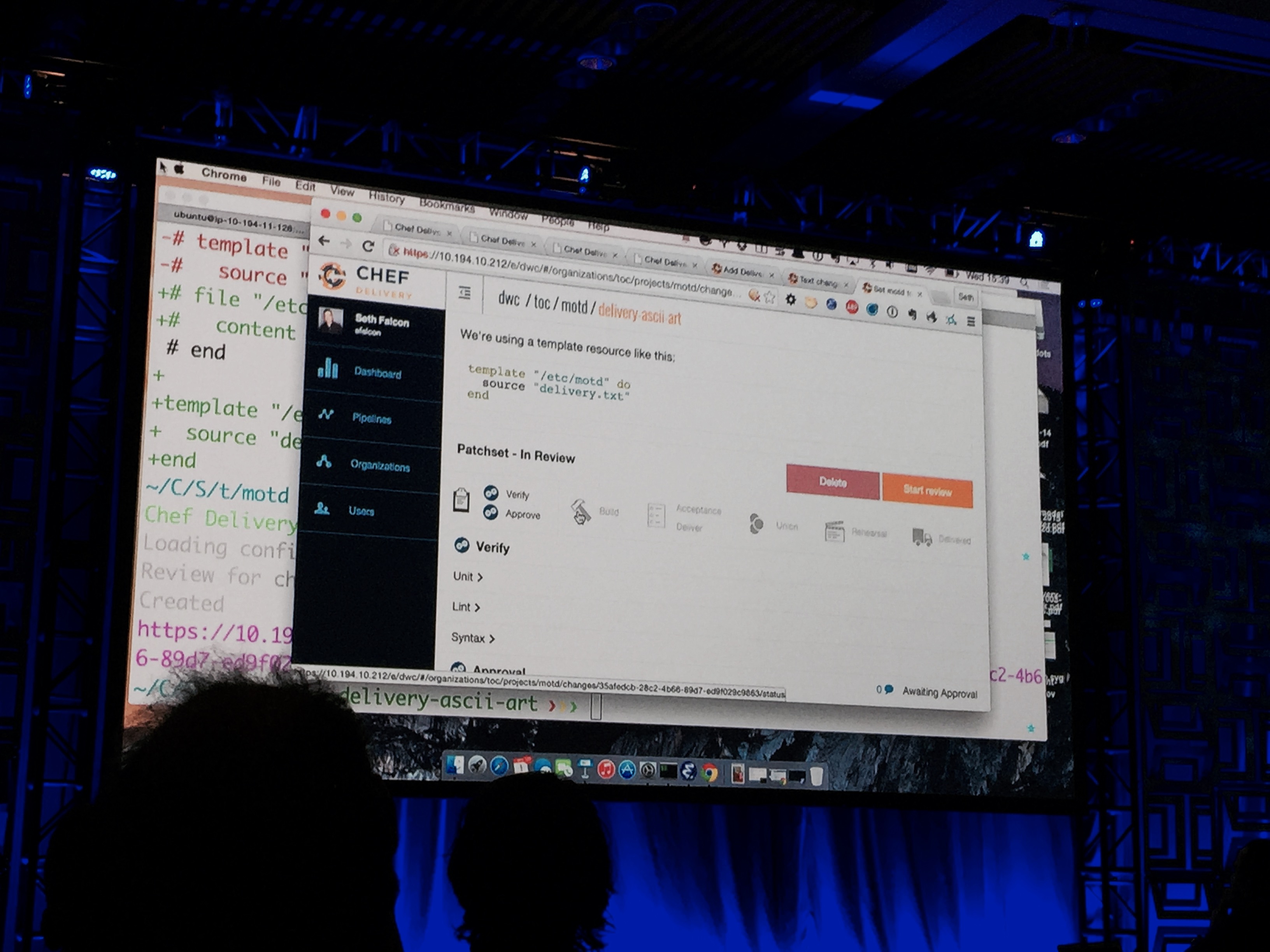Screen dimensions: 1270x952
Task: Click the Dashboard bar chart icon
Action: pyautogui.click(x=328, y=368)
